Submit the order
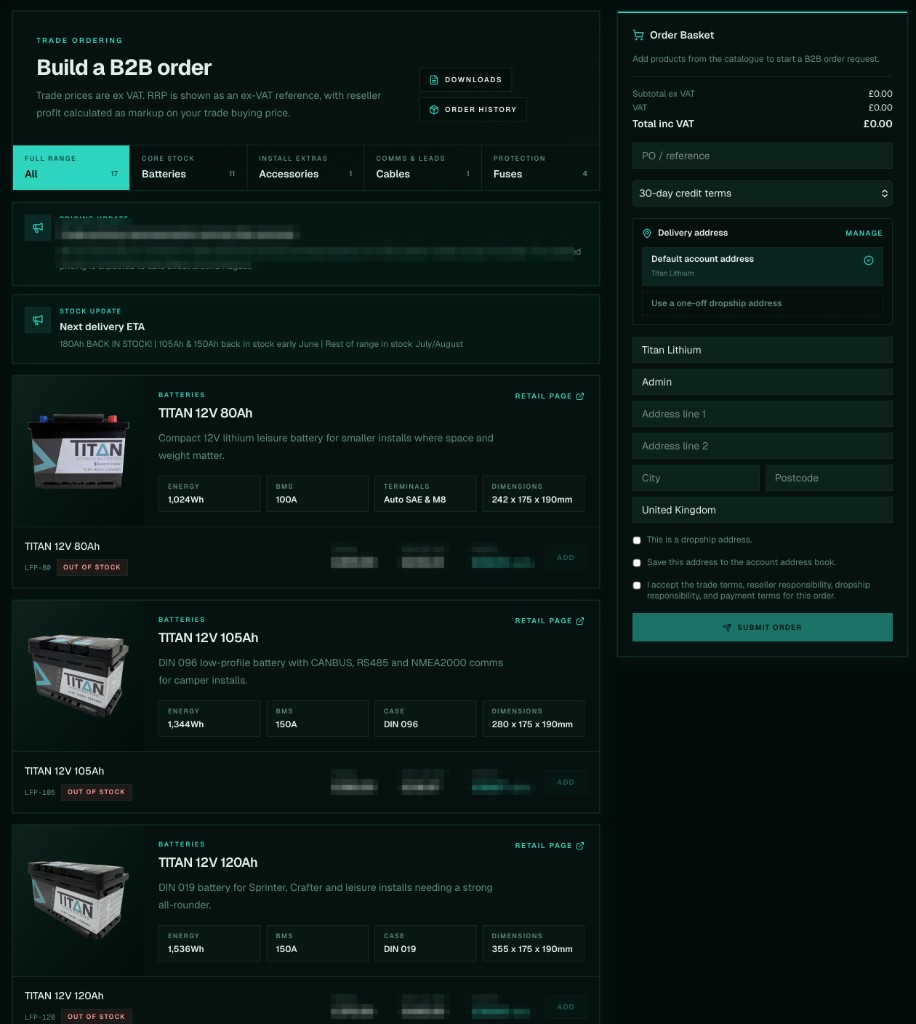Screen dimensions: 916x1024 (x=762, y=627)
